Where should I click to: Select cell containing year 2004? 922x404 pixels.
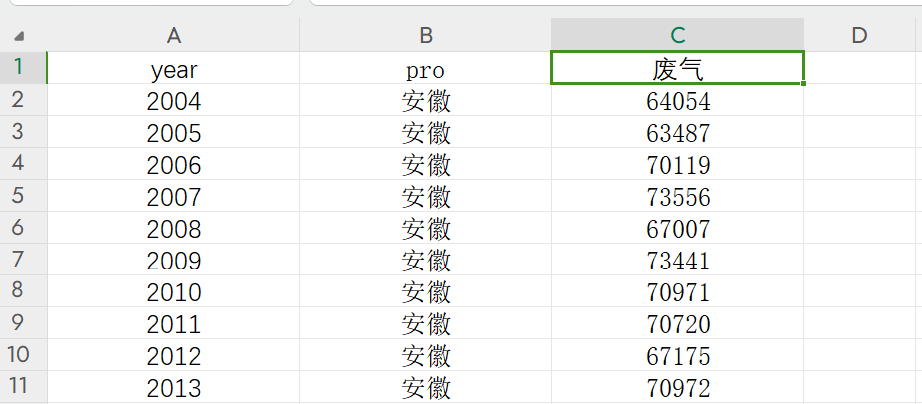174,101
